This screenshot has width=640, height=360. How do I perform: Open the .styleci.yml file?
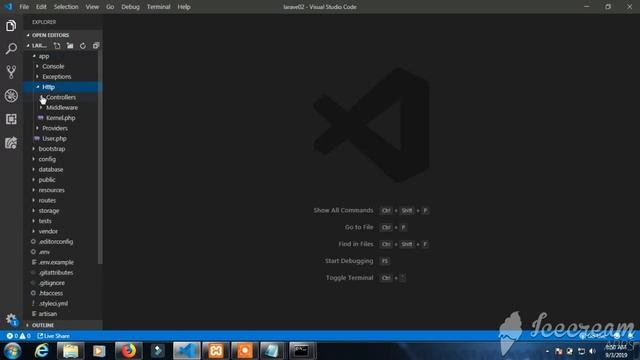click(53, 304)
